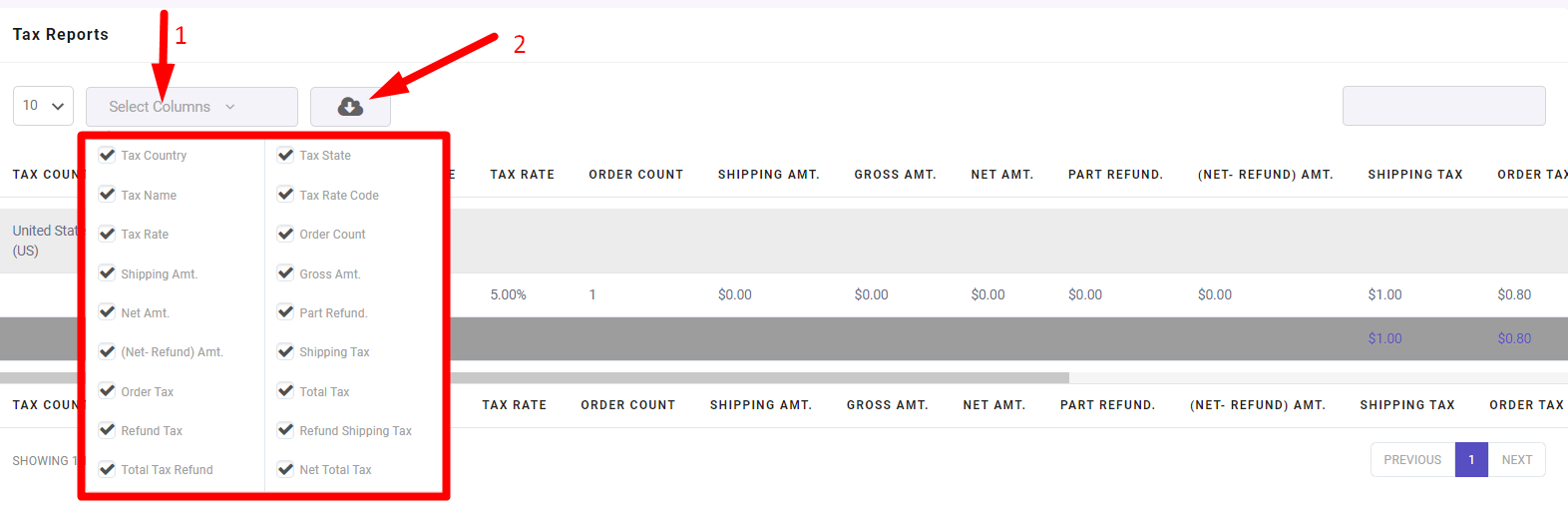The height and width of the screenshot is (528, 1568).
Task: Toggle the Refund Shipping Tax checkbox
Action: tap(285, 430)
